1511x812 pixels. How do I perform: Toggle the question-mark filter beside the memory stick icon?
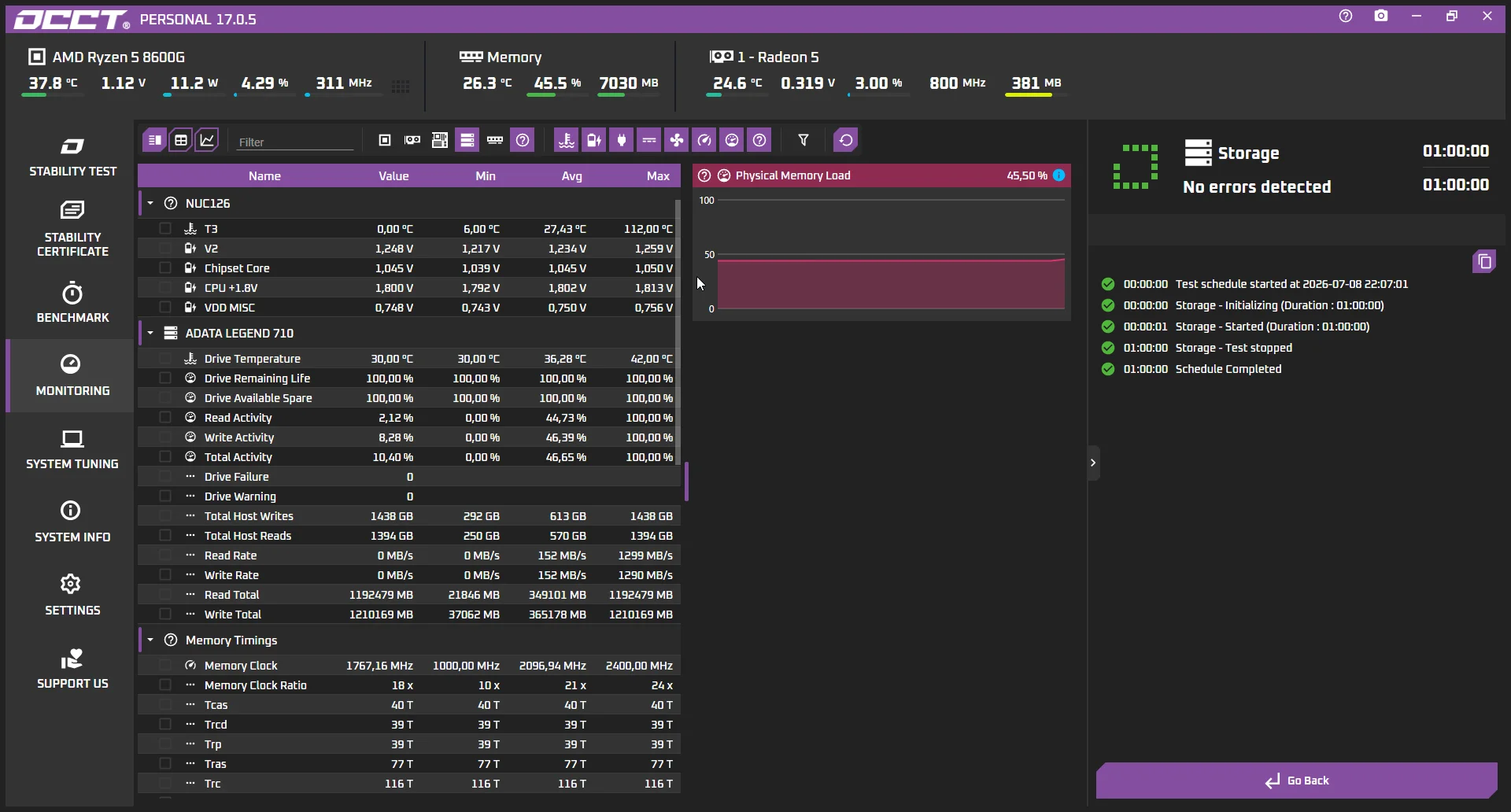tap(523, 140)
